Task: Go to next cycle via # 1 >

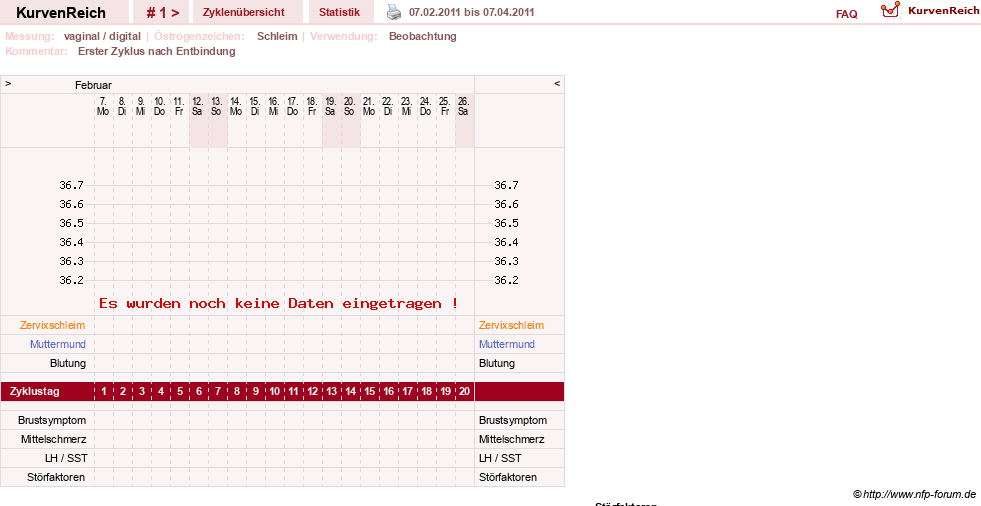Action: [x=163, y=13]
